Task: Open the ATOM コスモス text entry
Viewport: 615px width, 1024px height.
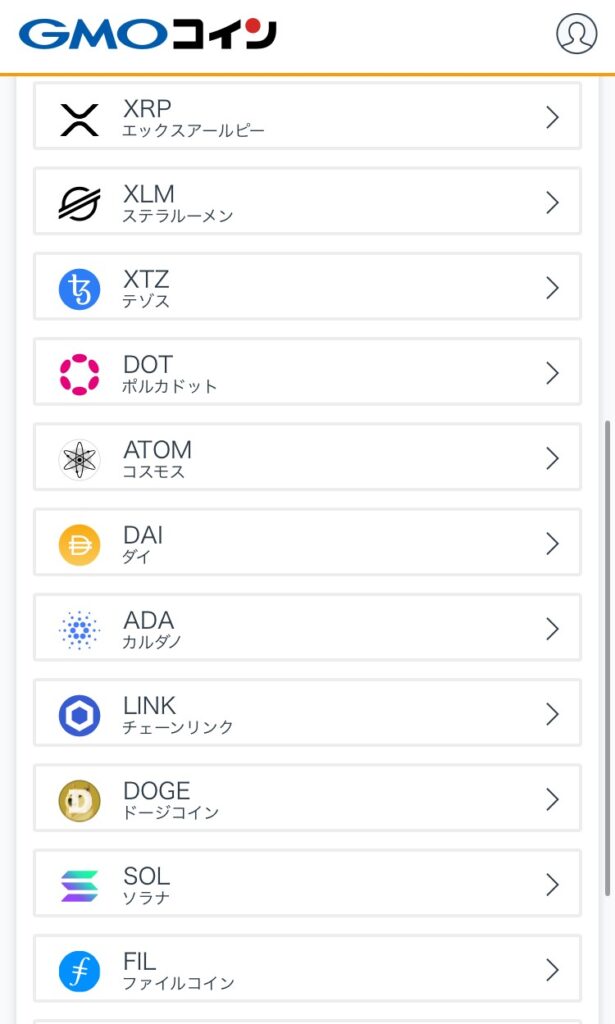Action: [157, 459]
